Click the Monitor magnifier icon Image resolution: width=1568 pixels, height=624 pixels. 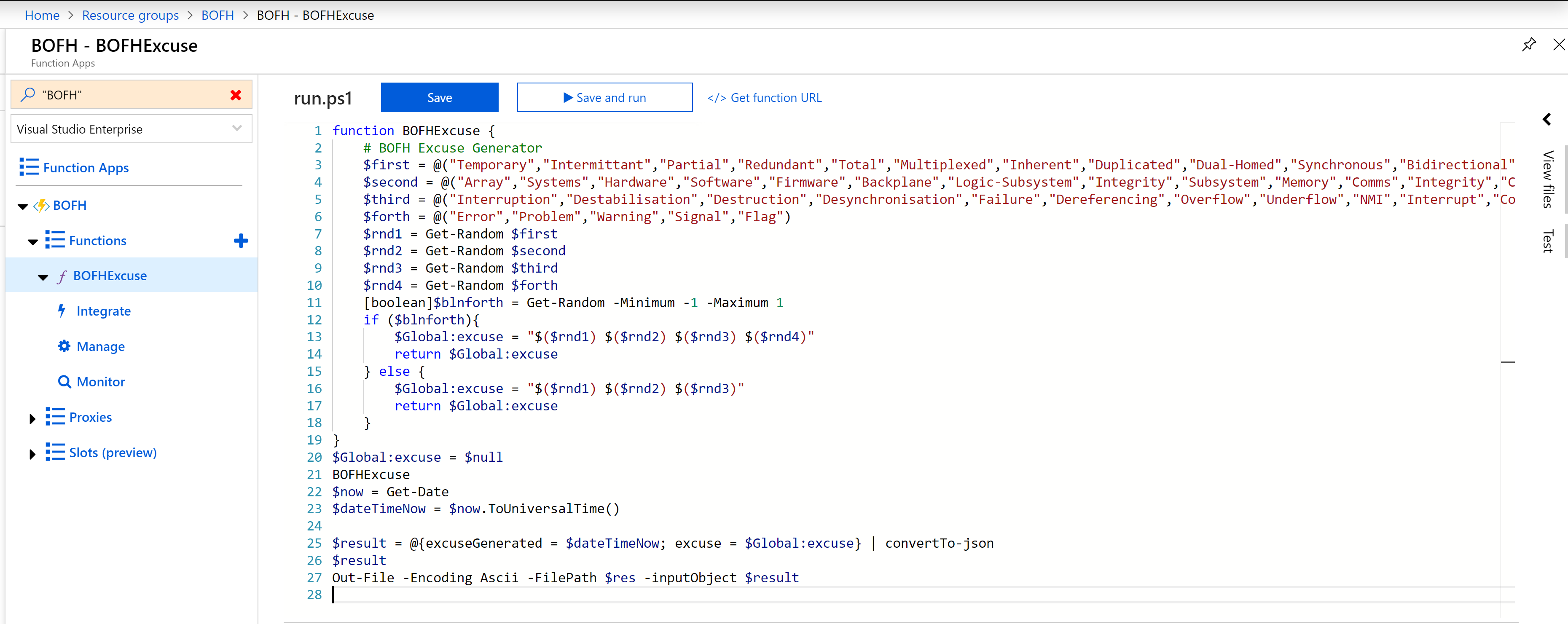[x=64, y=381]
